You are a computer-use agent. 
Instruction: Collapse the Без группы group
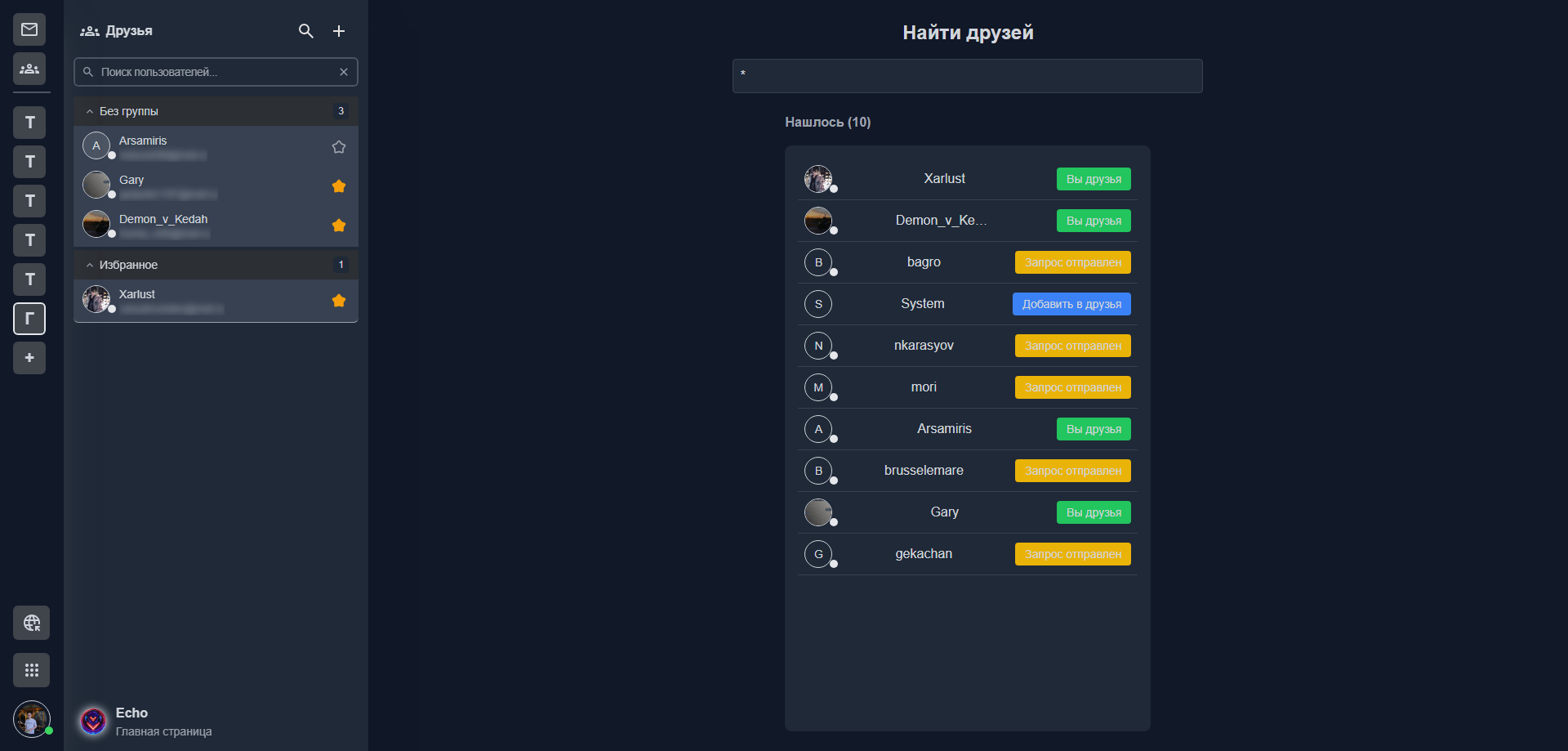(x=90, y=111)
